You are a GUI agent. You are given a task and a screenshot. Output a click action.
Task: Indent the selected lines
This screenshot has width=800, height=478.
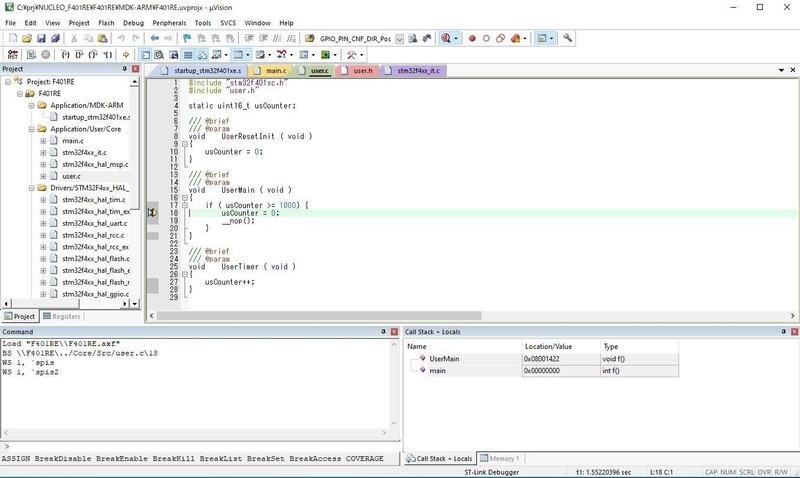(249, 38)
